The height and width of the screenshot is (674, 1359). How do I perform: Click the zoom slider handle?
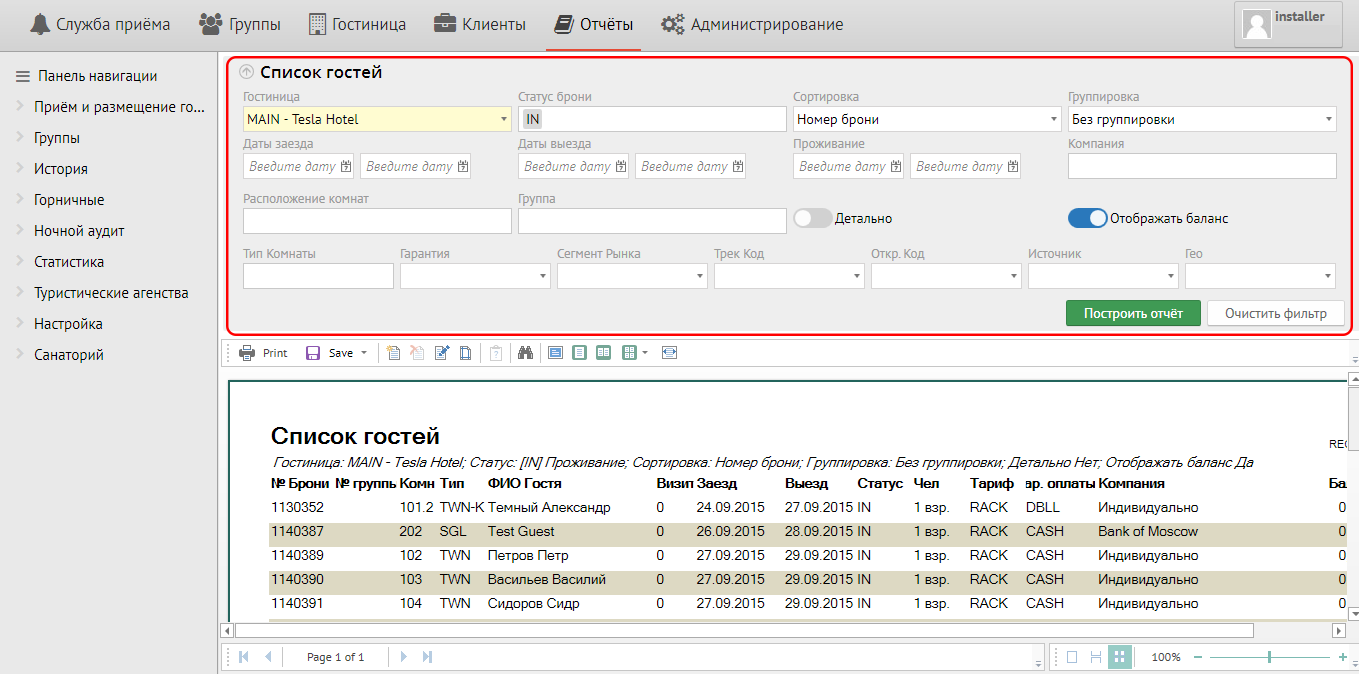pos(1269,657)
